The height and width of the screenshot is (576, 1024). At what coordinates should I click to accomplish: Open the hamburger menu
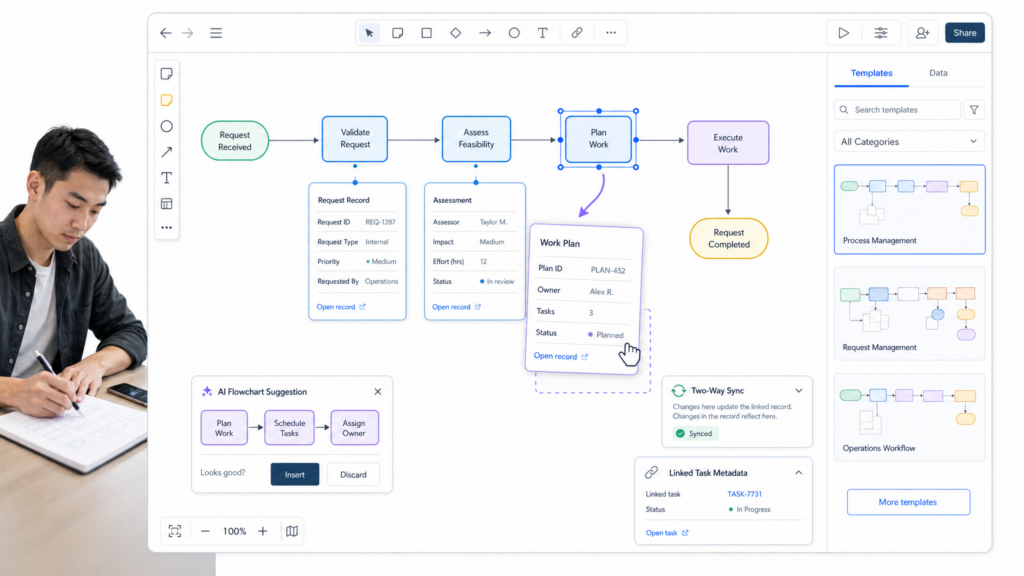click(x=216, y=33)
